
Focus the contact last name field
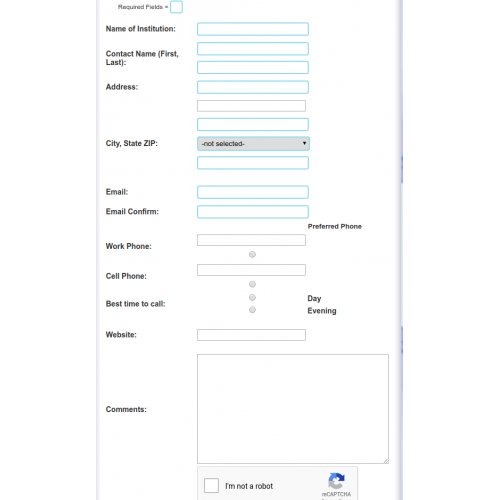point(253,67)
